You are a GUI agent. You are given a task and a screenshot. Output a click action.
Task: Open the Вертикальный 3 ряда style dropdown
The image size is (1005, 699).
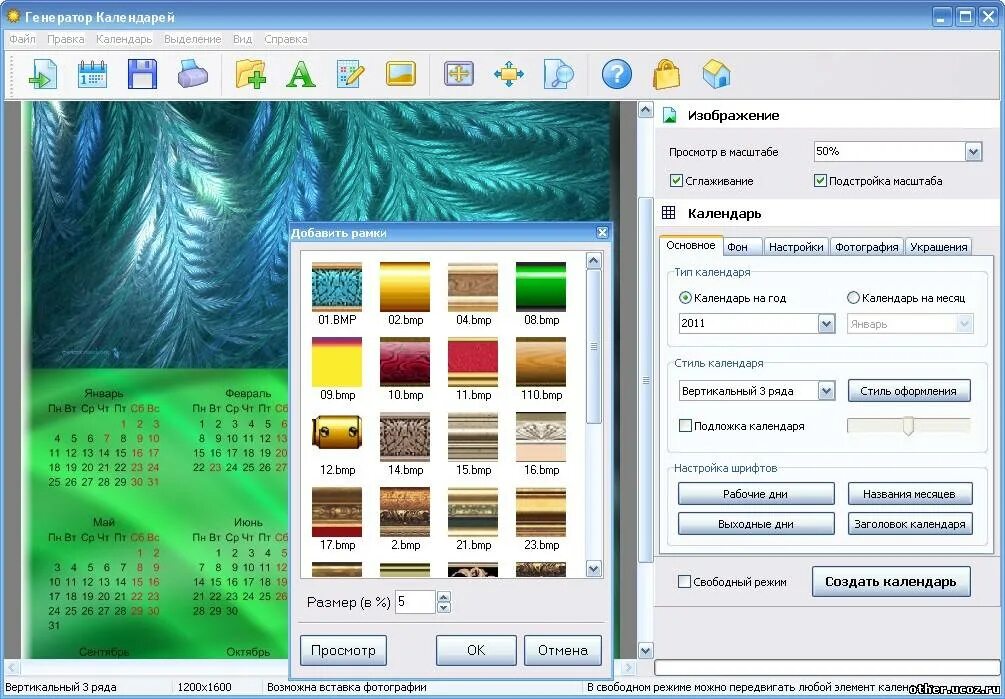[x=827, y=391]
